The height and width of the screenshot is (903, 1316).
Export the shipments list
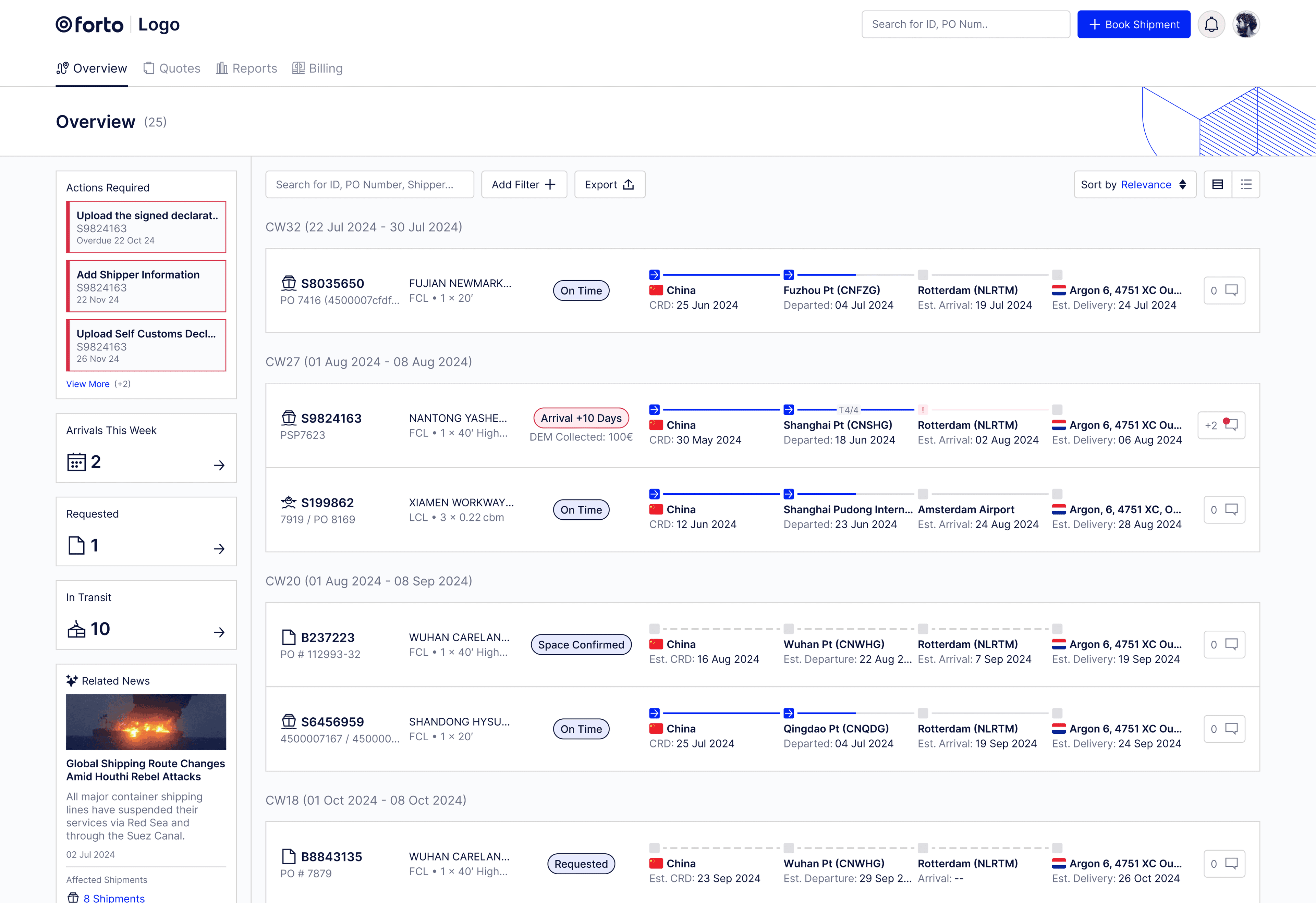(609, 185)
